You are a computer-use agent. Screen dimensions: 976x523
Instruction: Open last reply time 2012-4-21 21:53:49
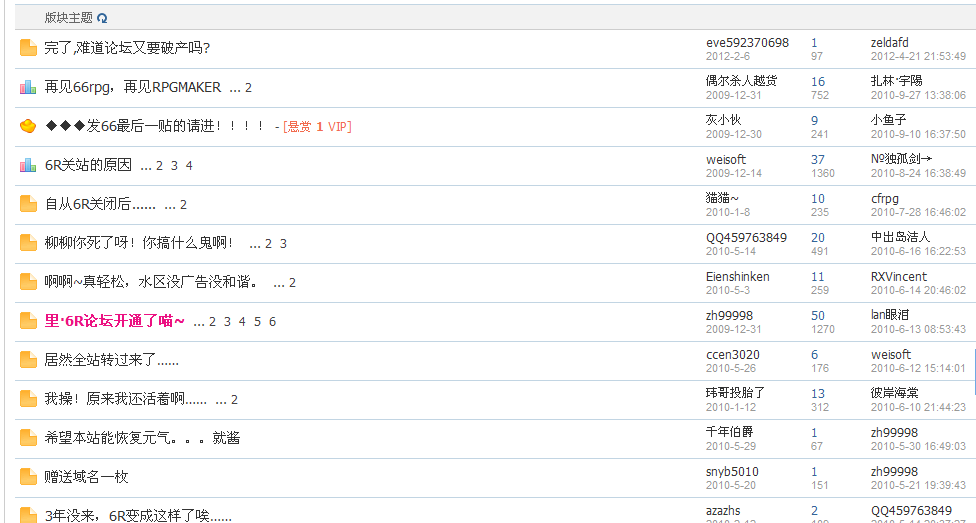[x=918, y=57]
